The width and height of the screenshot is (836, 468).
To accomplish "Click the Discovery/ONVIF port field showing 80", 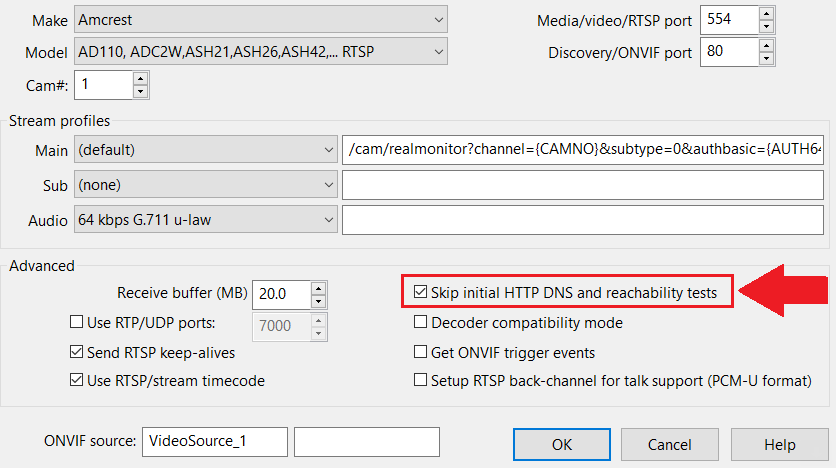I will [729, 52].
